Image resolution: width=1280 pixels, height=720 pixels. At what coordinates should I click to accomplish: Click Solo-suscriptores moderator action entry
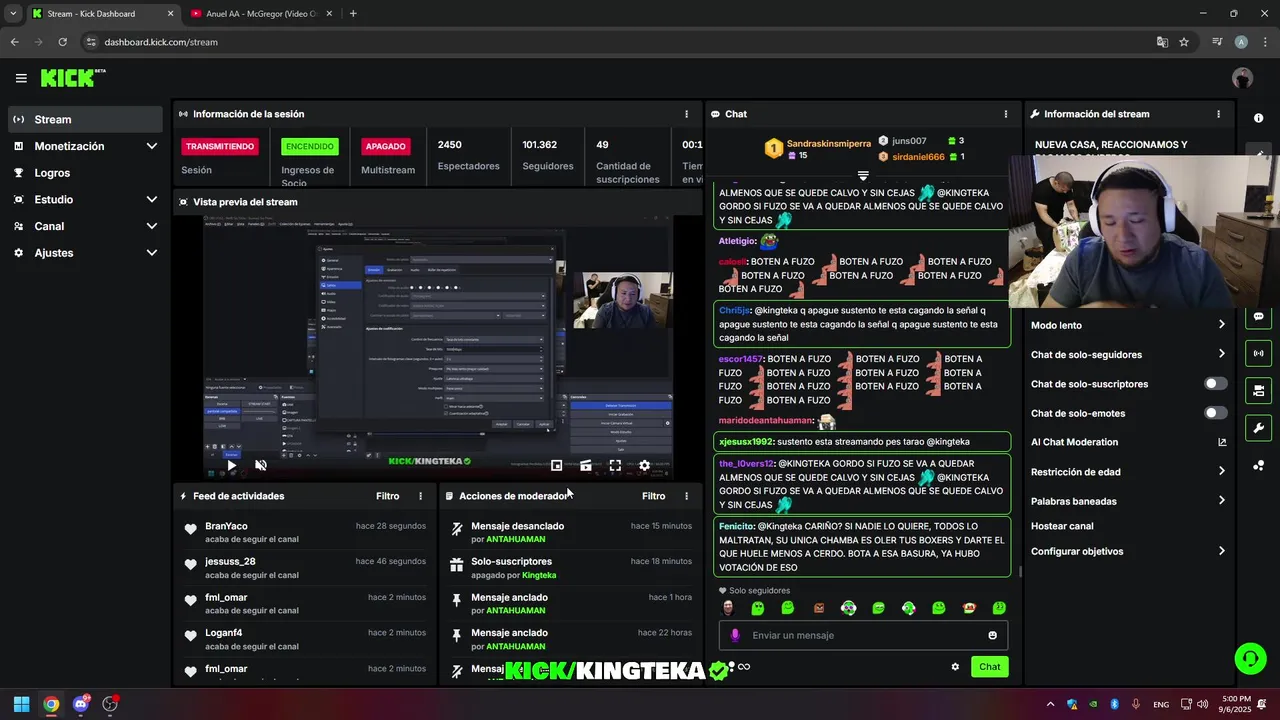point(572,568)
